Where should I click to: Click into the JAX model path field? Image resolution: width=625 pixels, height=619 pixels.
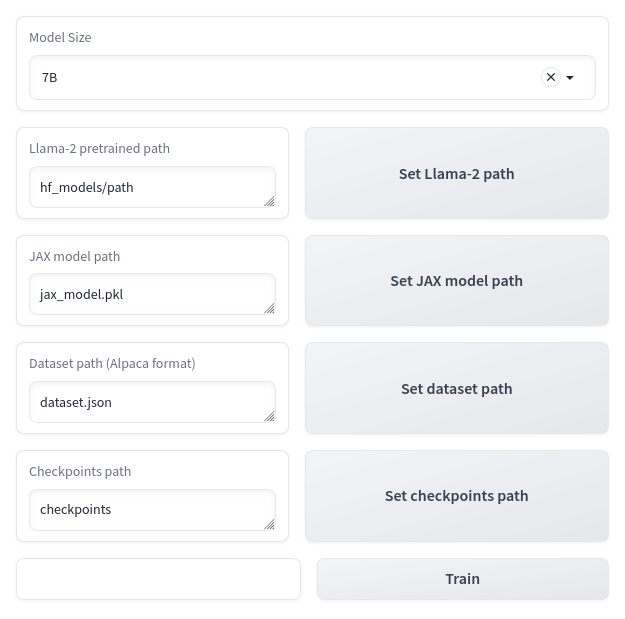click(x=150, y=295)
